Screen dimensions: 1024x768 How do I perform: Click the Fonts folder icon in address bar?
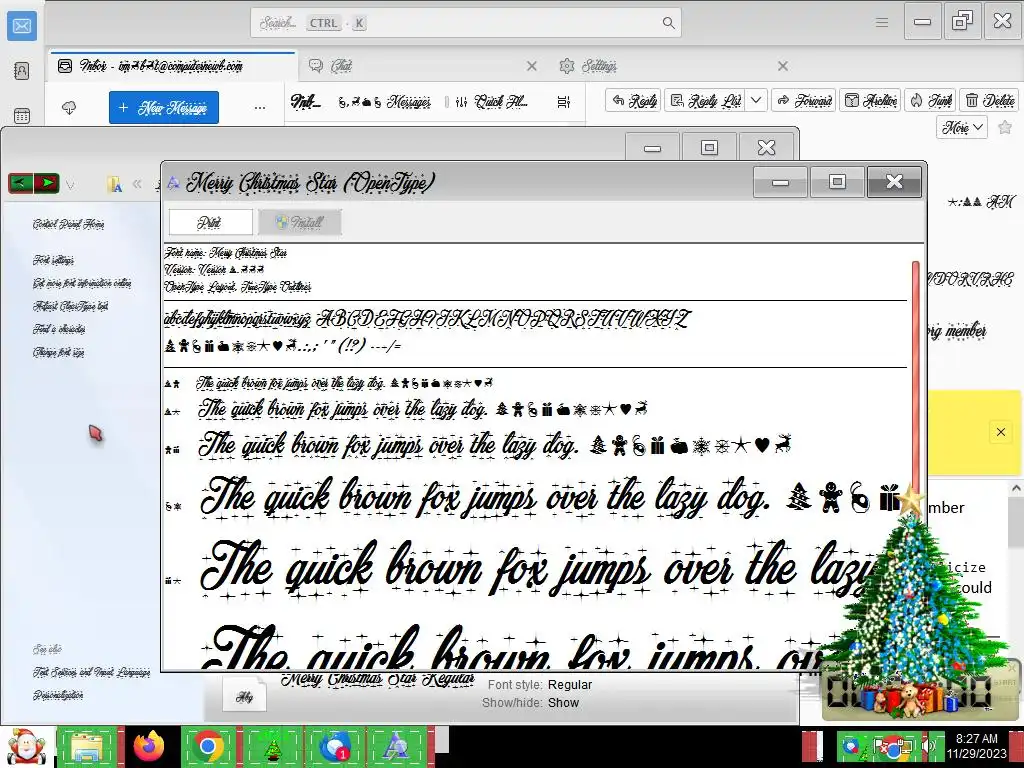115,185
